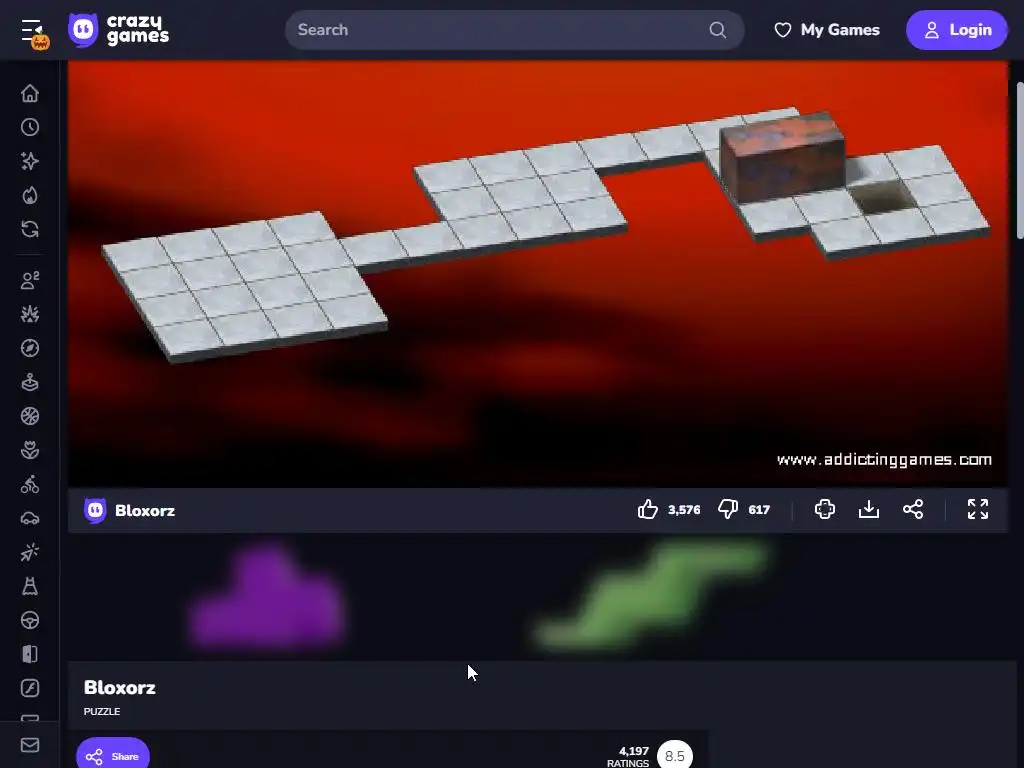
Task: Click the Bloxorz game canvas
Action: click(537, 274)
